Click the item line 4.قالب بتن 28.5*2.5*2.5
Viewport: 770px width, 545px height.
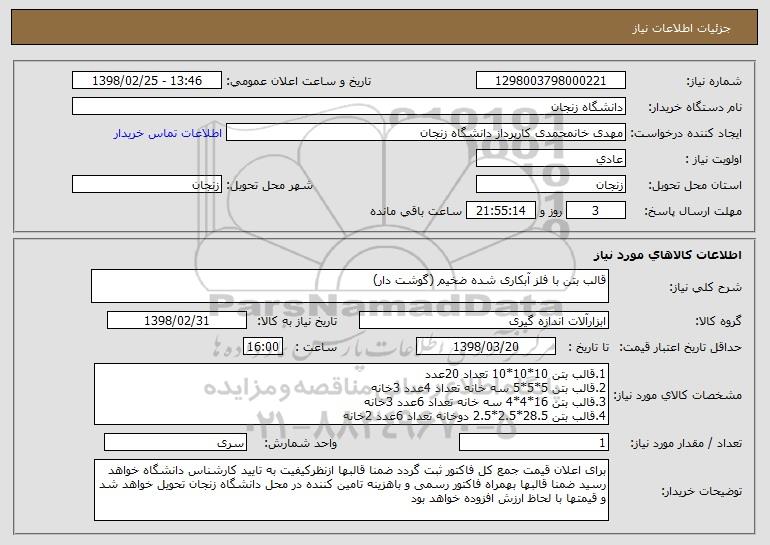click(x=474, y=416)
